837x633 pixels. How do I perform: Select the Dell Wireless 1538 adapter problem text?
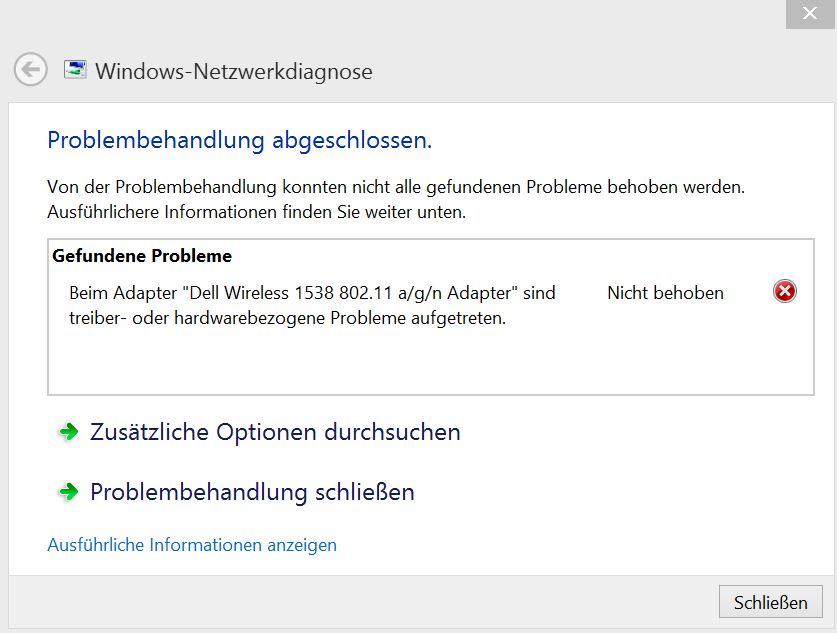(312, 305)
